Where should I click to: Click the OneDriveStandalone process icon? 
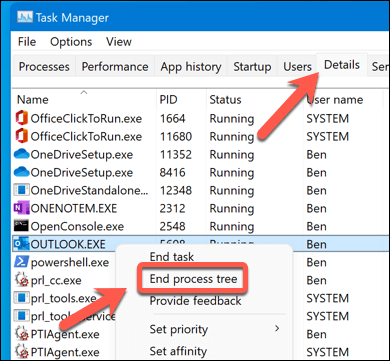point(22,191)
